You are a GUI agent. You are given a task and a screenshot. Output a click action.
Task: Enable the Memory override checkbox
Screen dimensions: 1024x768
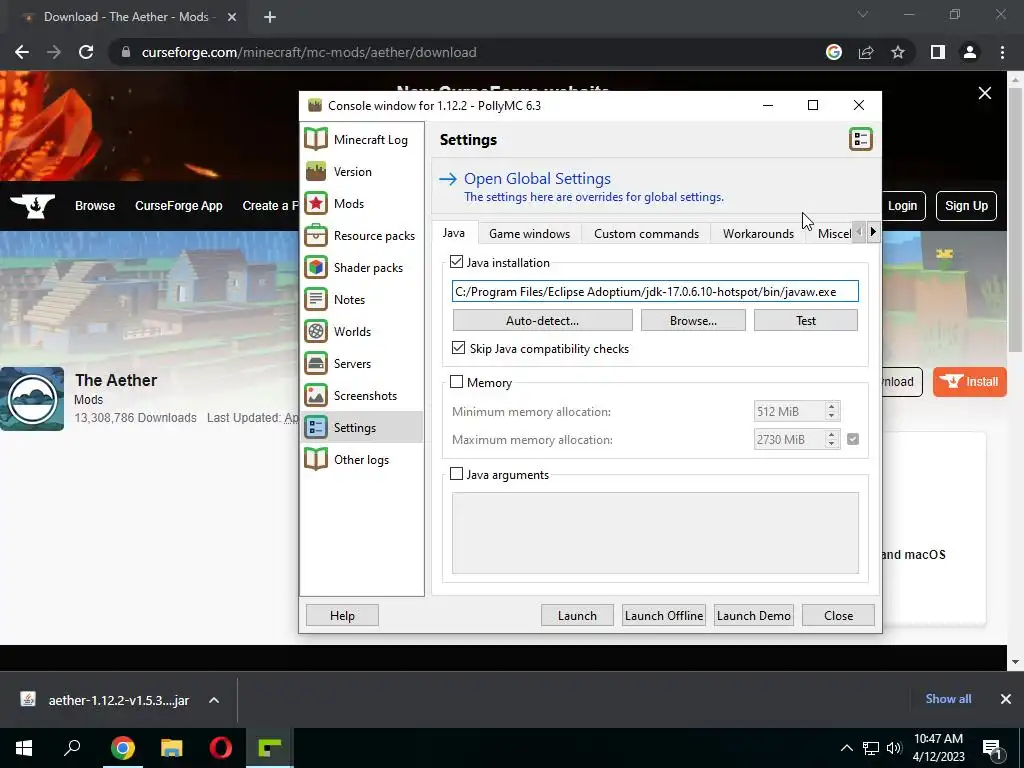(456, 382)
